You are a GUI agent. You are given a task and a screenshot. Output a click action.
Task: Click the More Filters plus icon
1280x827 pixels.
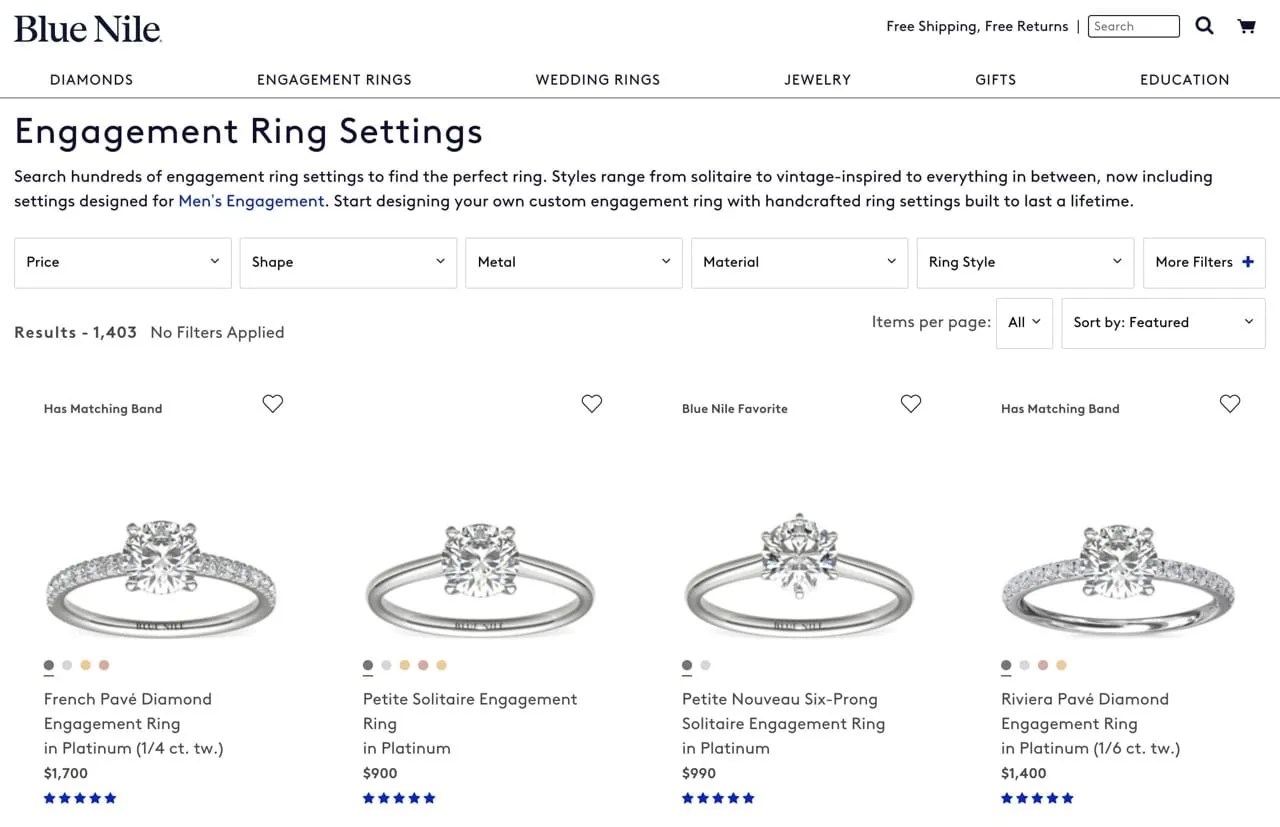click(x=1247, y=261)
